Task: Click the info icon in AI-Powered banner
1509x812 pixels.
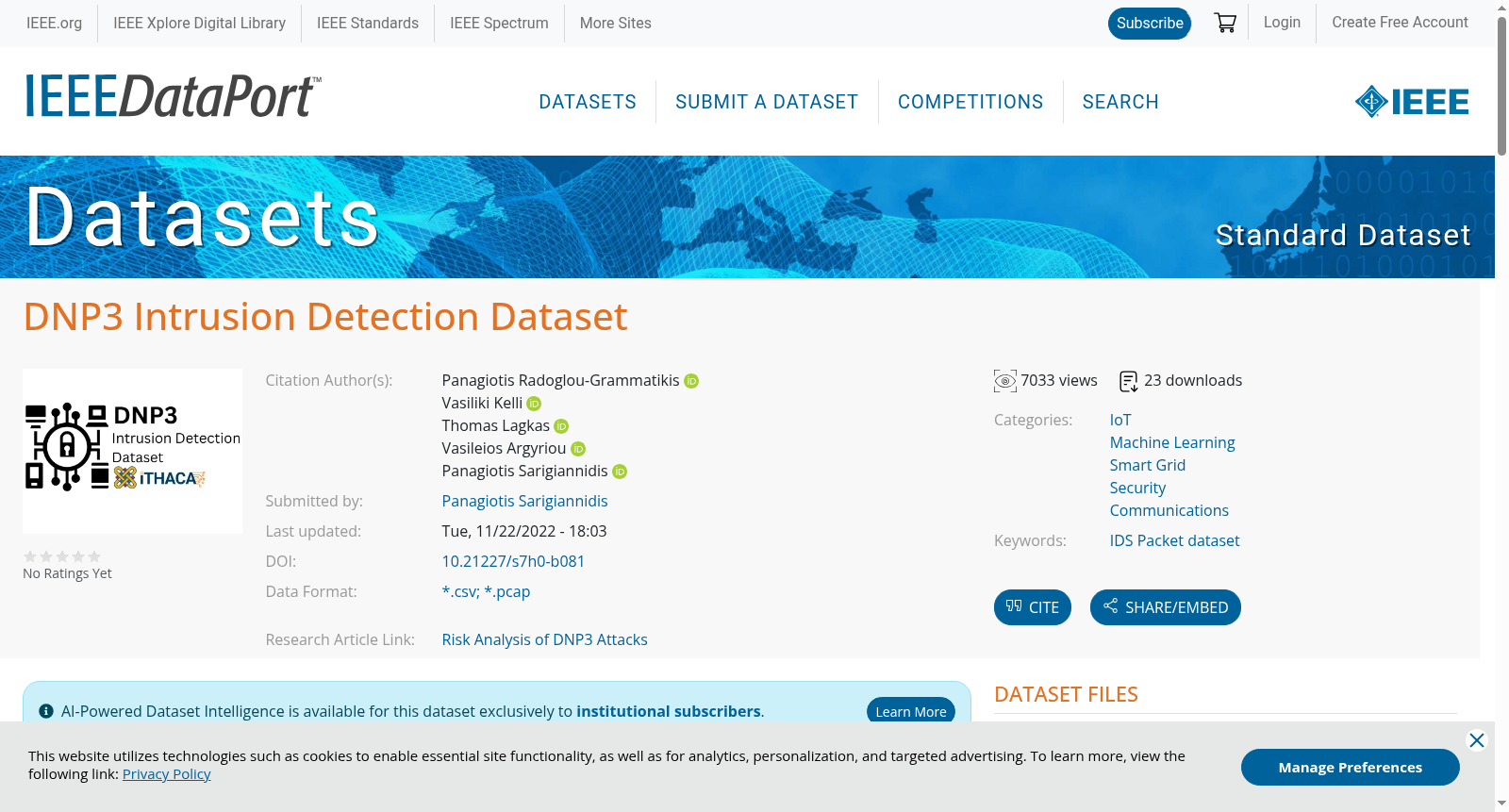Action: 46,711
